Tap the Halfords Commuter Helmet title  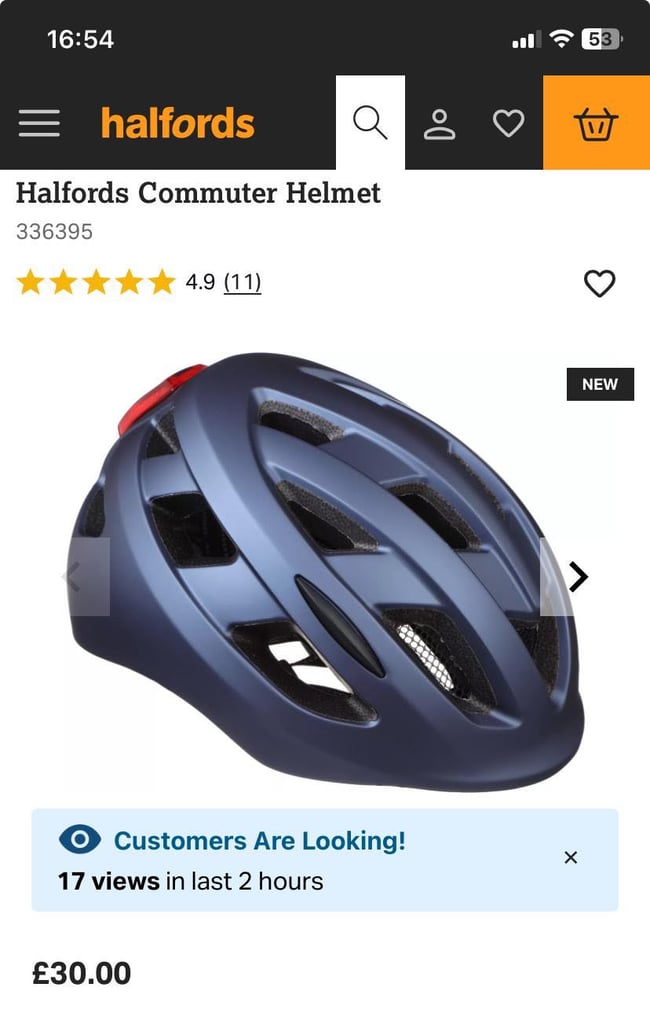pyautogui.click(x=198, y=193)
